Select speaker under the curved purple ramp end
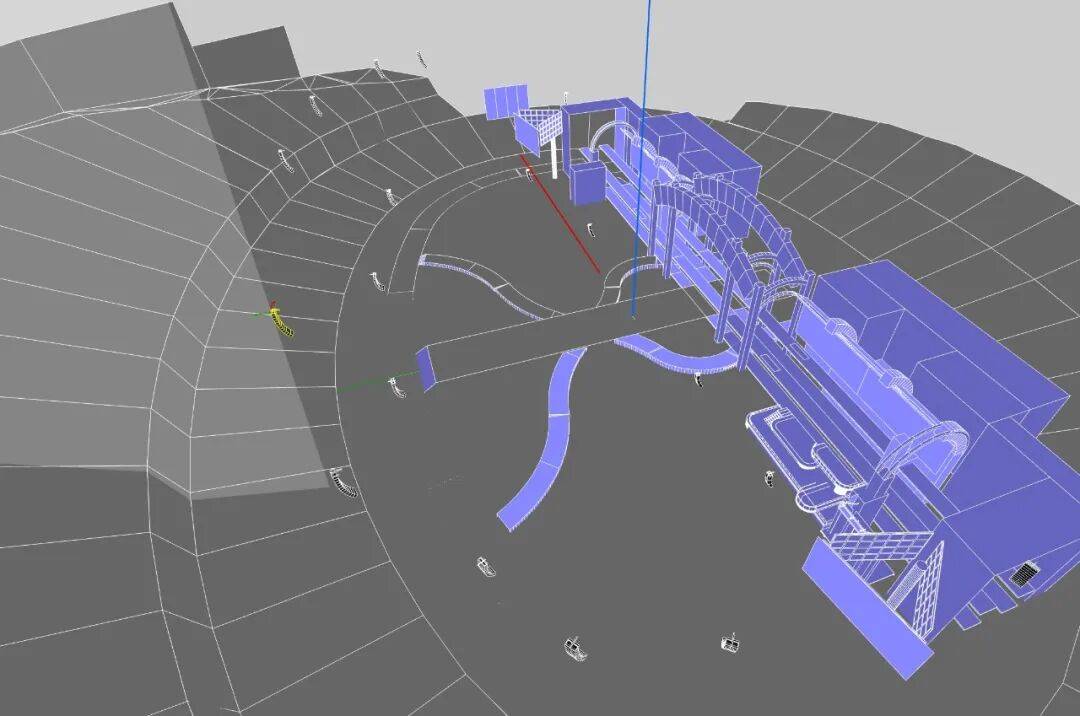The height and width of the screenshot is (716, 1080). pos(487,567)
